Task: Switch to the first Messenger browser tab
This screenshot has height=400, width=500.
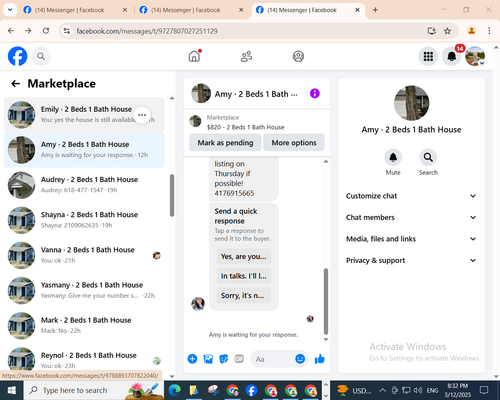Action: coord(75,10)
